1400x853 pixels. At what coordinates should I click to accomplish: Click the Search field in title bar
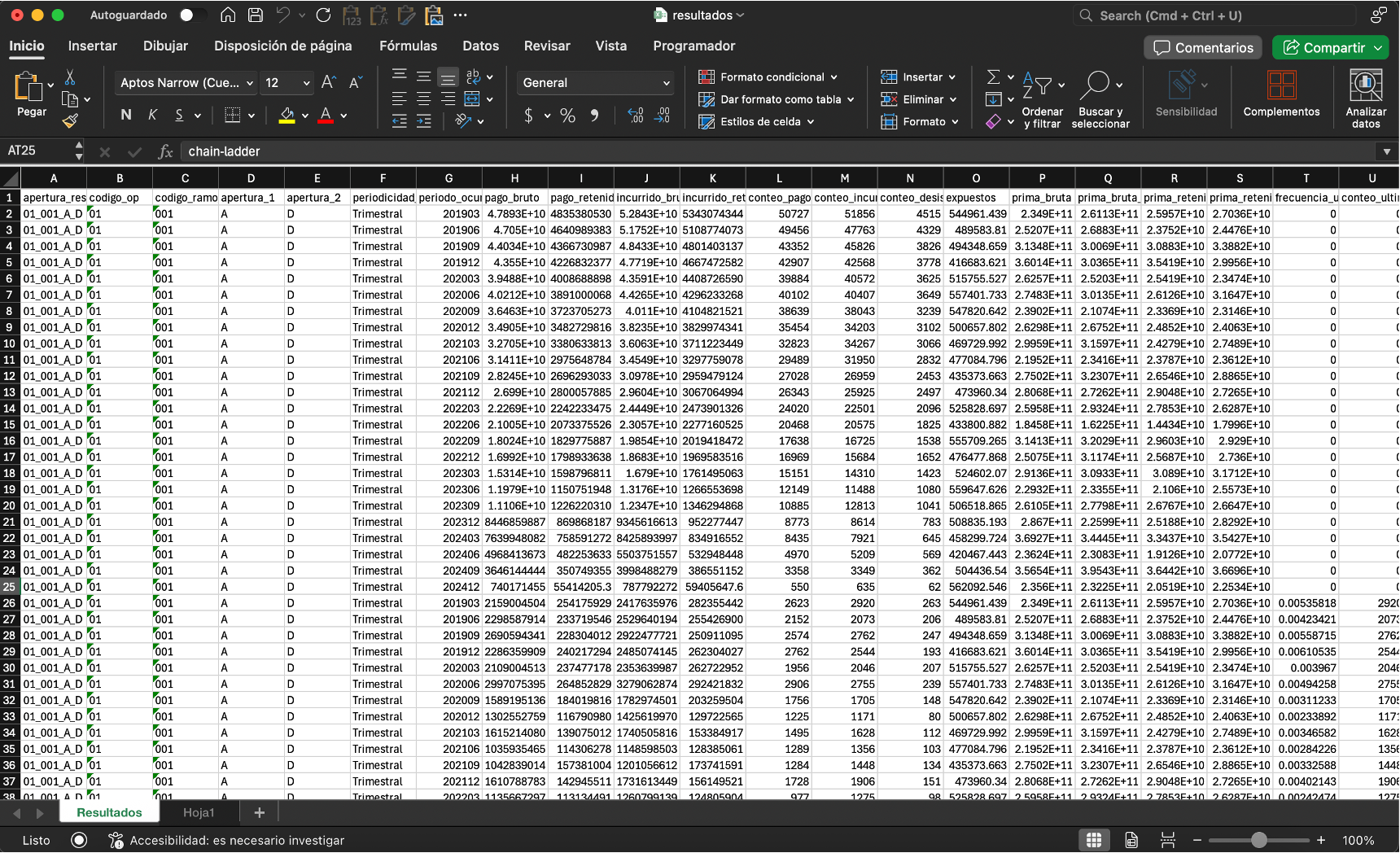(x=1215, y=15)
